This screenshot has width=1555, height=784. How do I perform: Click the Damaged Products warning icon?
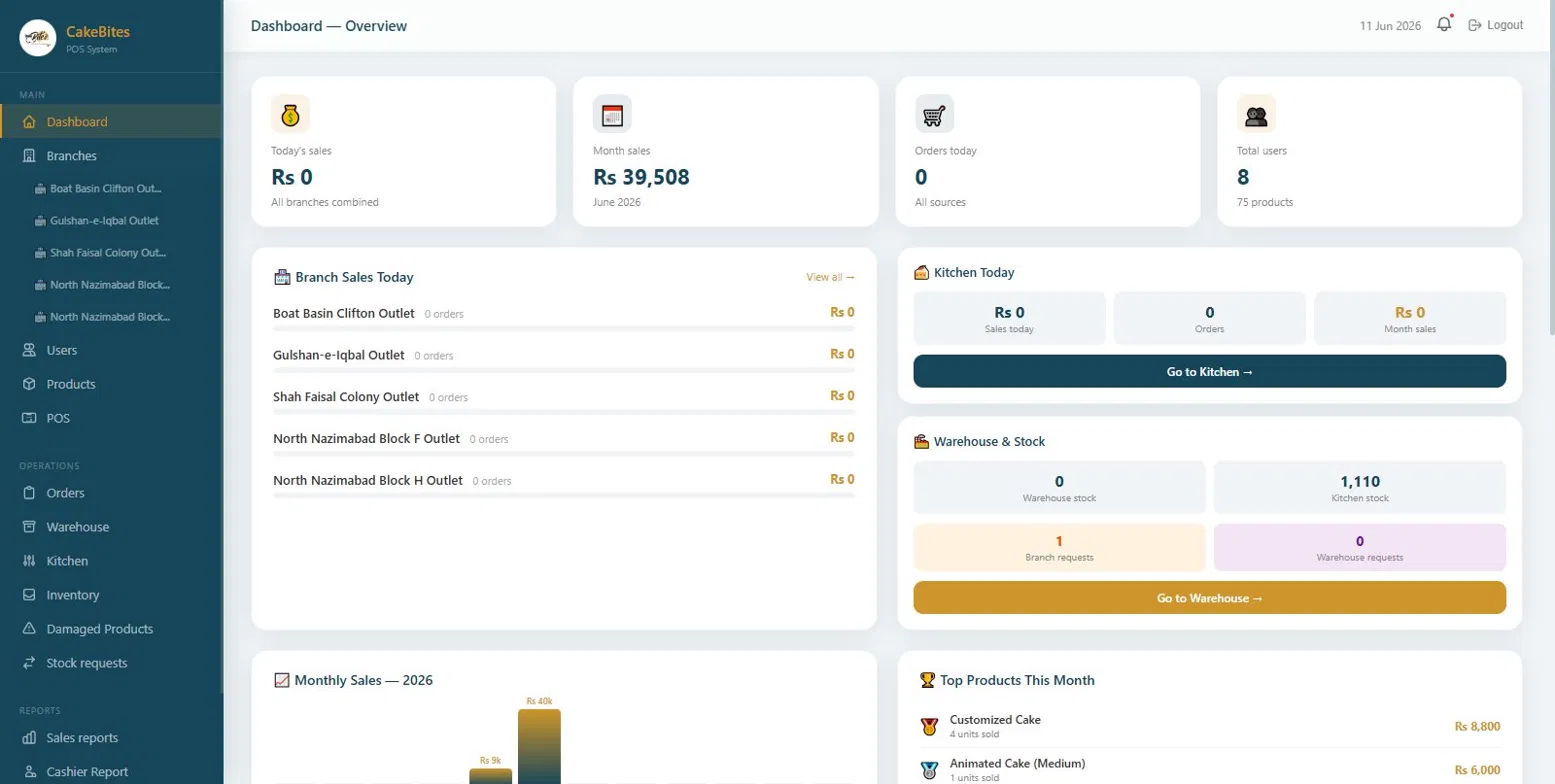point(29,629)
